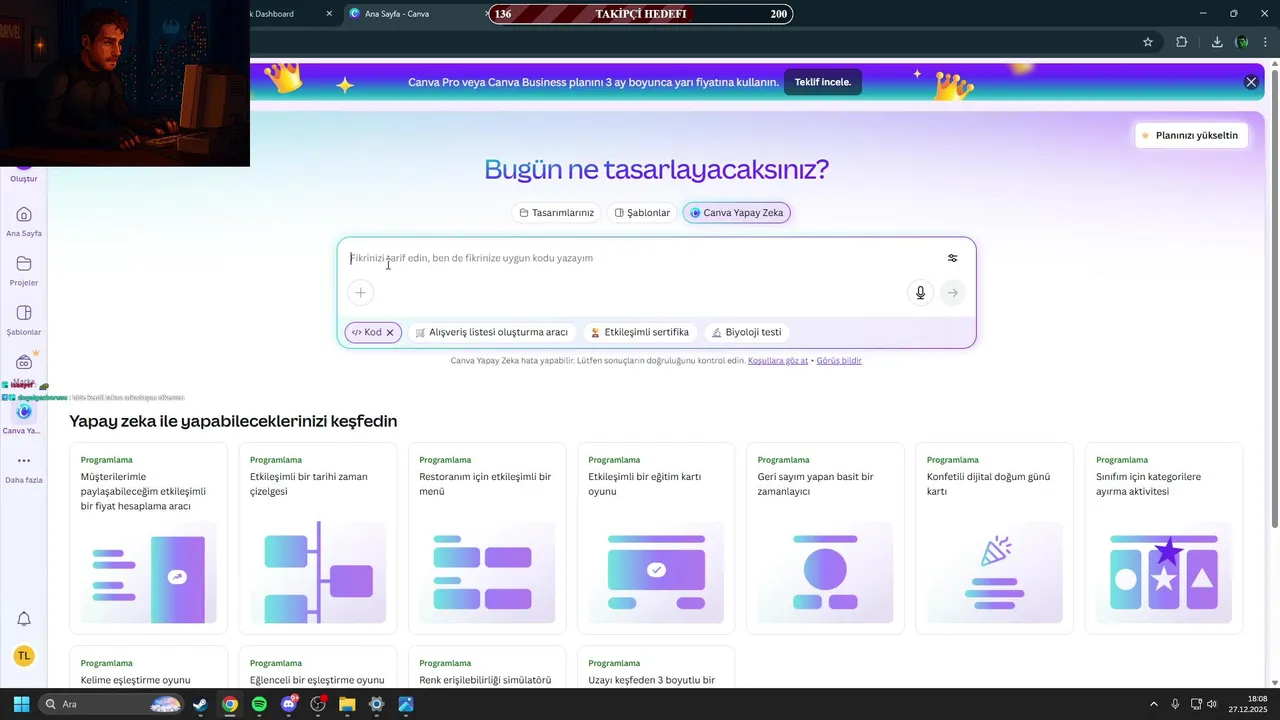Show hidden tray icons chevron

[1153, 704]
